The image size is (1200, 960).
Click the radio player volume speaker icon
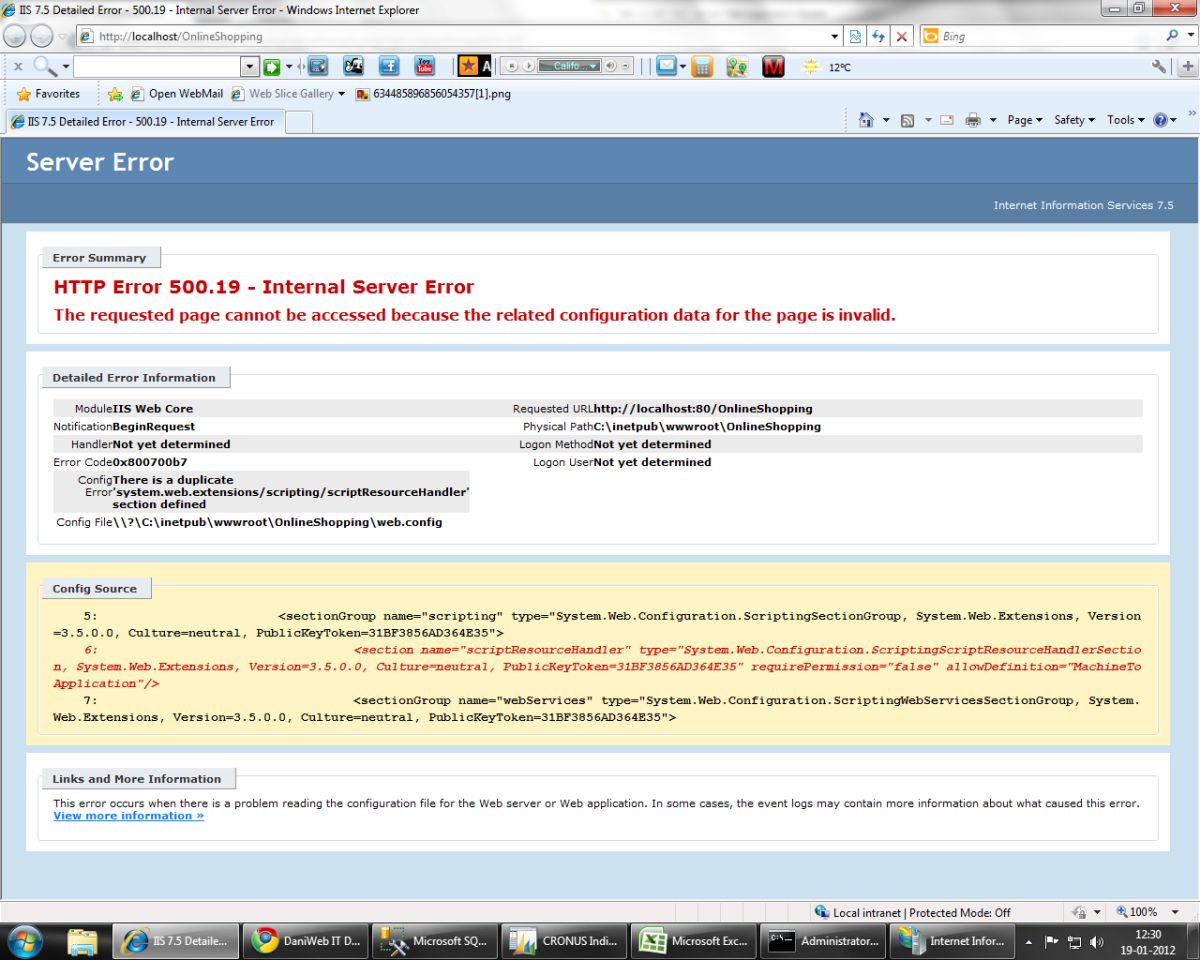(x=609, y=66)
